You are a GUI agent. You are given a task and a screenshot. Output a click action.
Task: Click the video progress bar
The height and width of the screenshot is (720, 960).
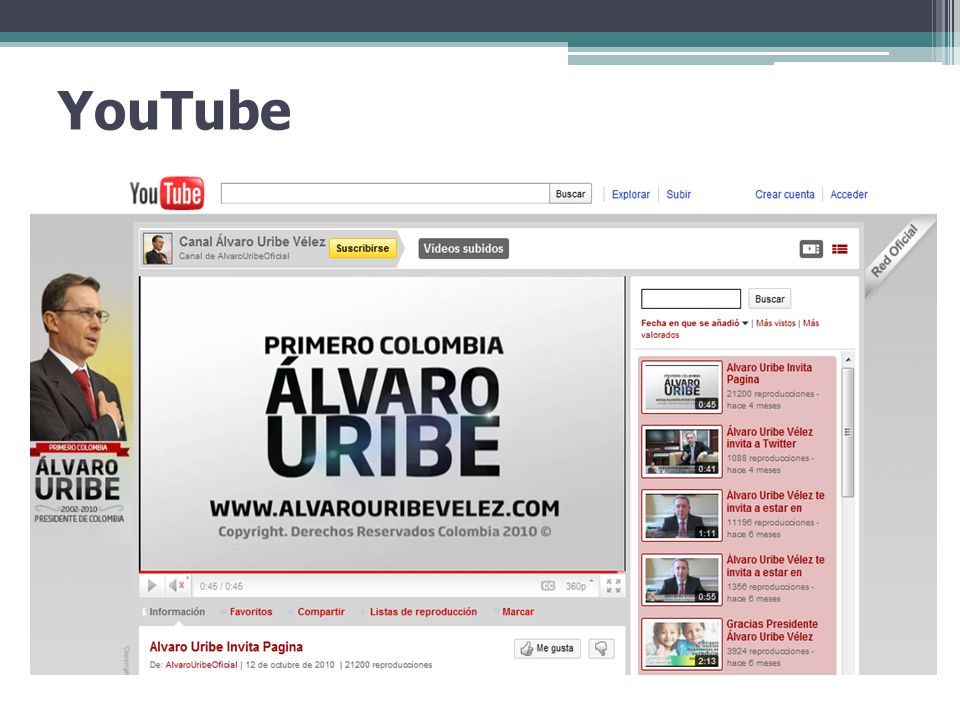[382, 572]
